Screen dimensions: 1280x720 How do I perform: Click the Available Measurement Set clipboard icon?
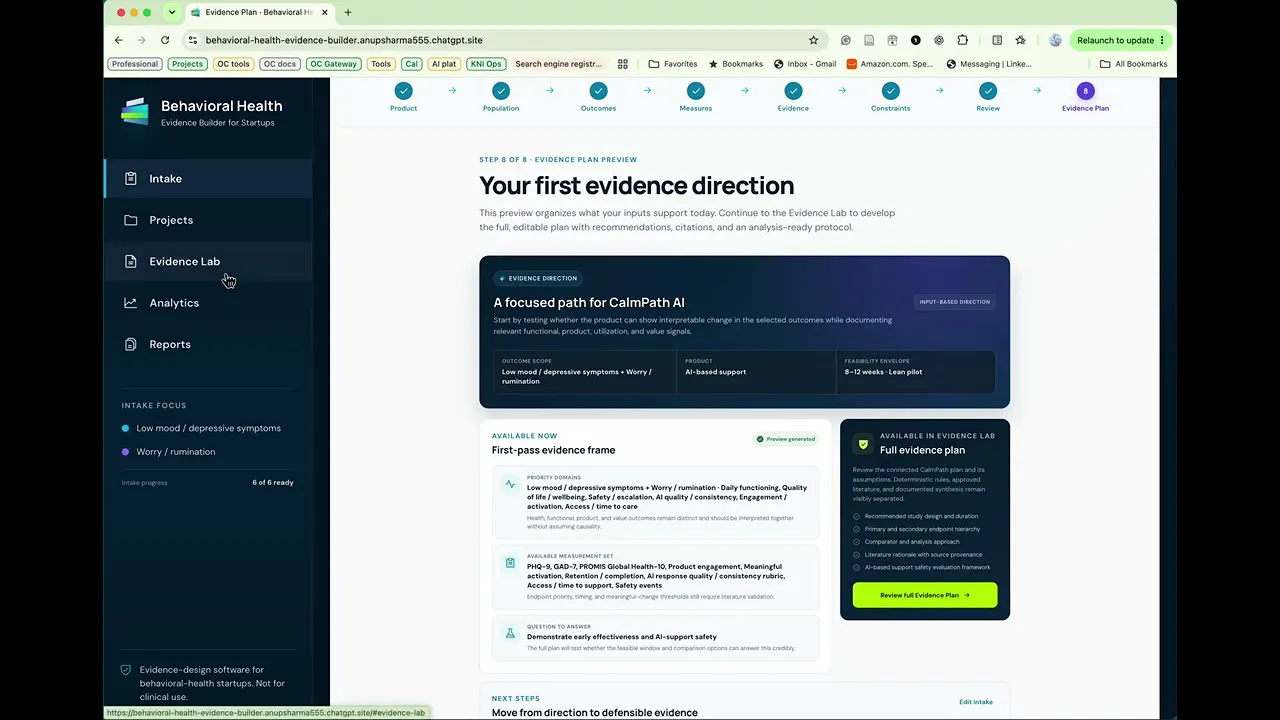pyautogui.click(x=510, y=564)
